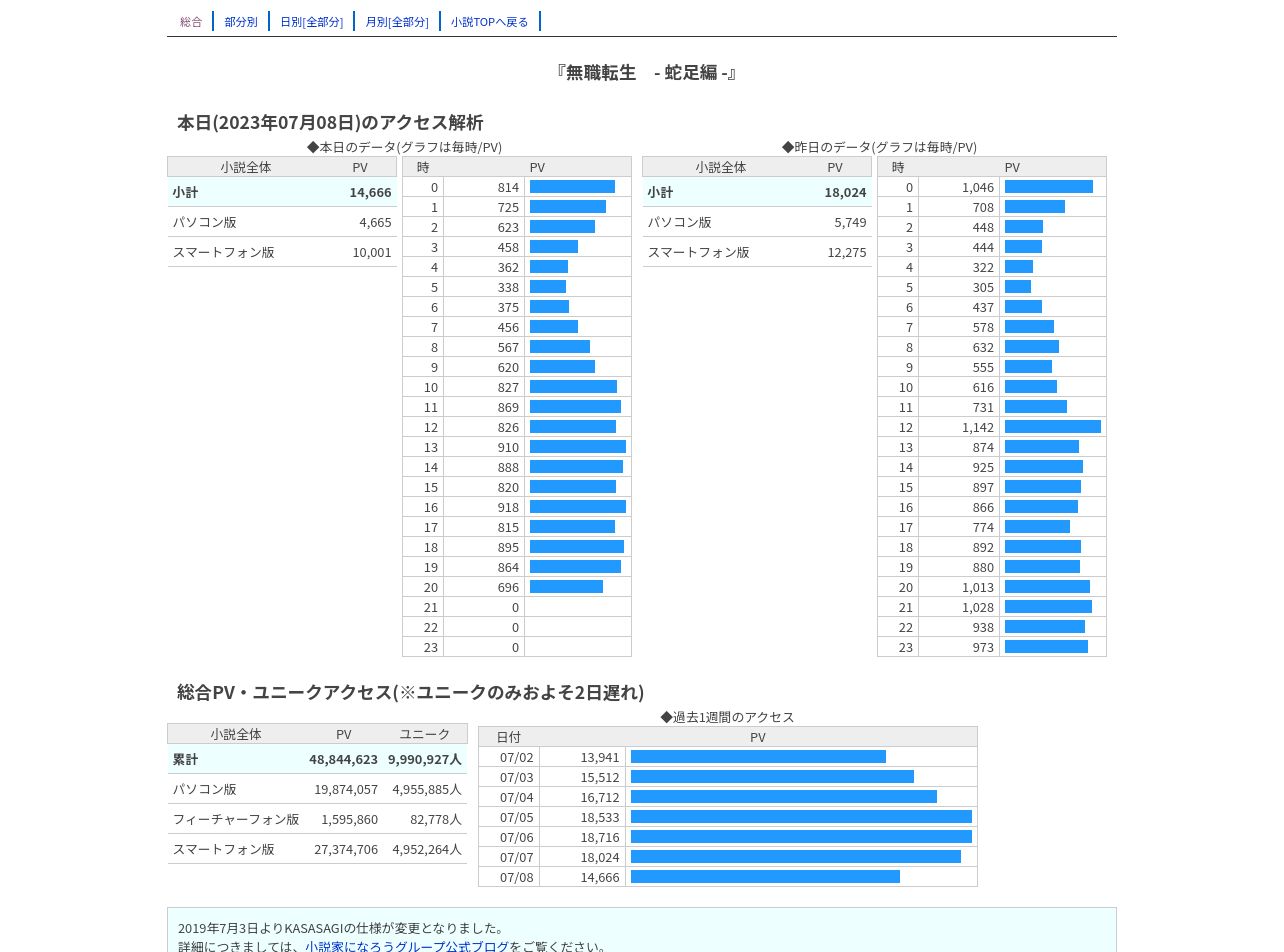Click yesterday's スマートフォン版 value 12,275
Screen dimensions: 1284x952
[847, 252]
